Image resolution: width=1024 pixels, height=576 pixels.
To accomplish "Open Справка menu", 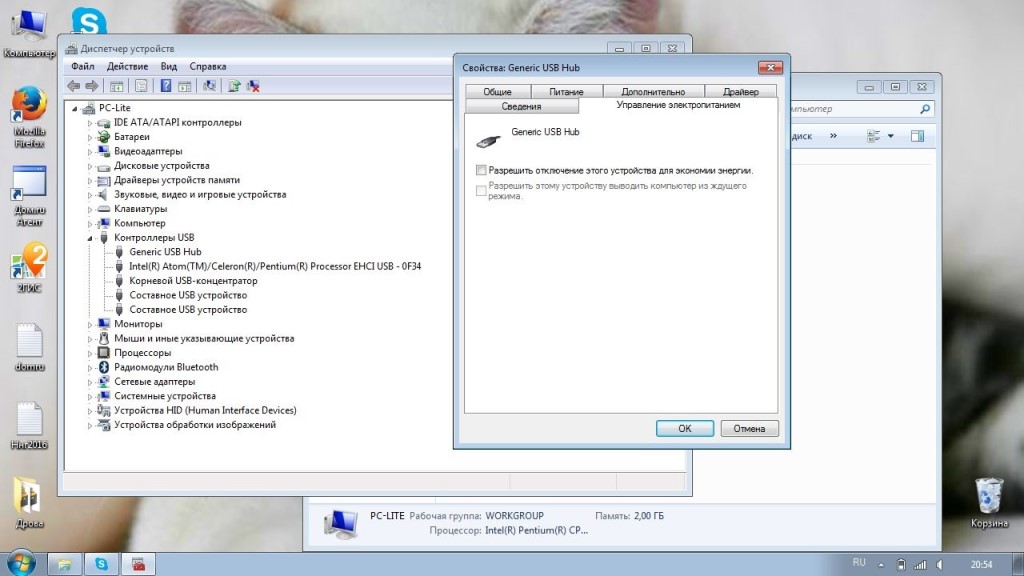I will pos(208,67).
